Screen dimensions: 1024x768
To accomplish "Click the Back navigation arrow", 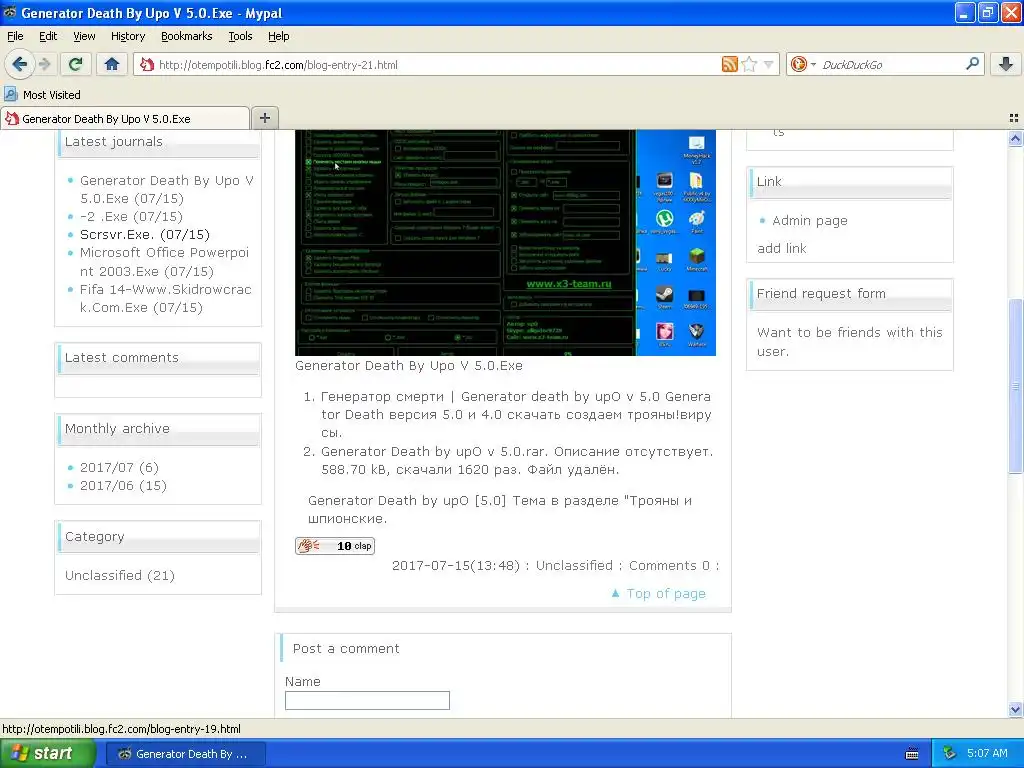I will pos(20,64).
